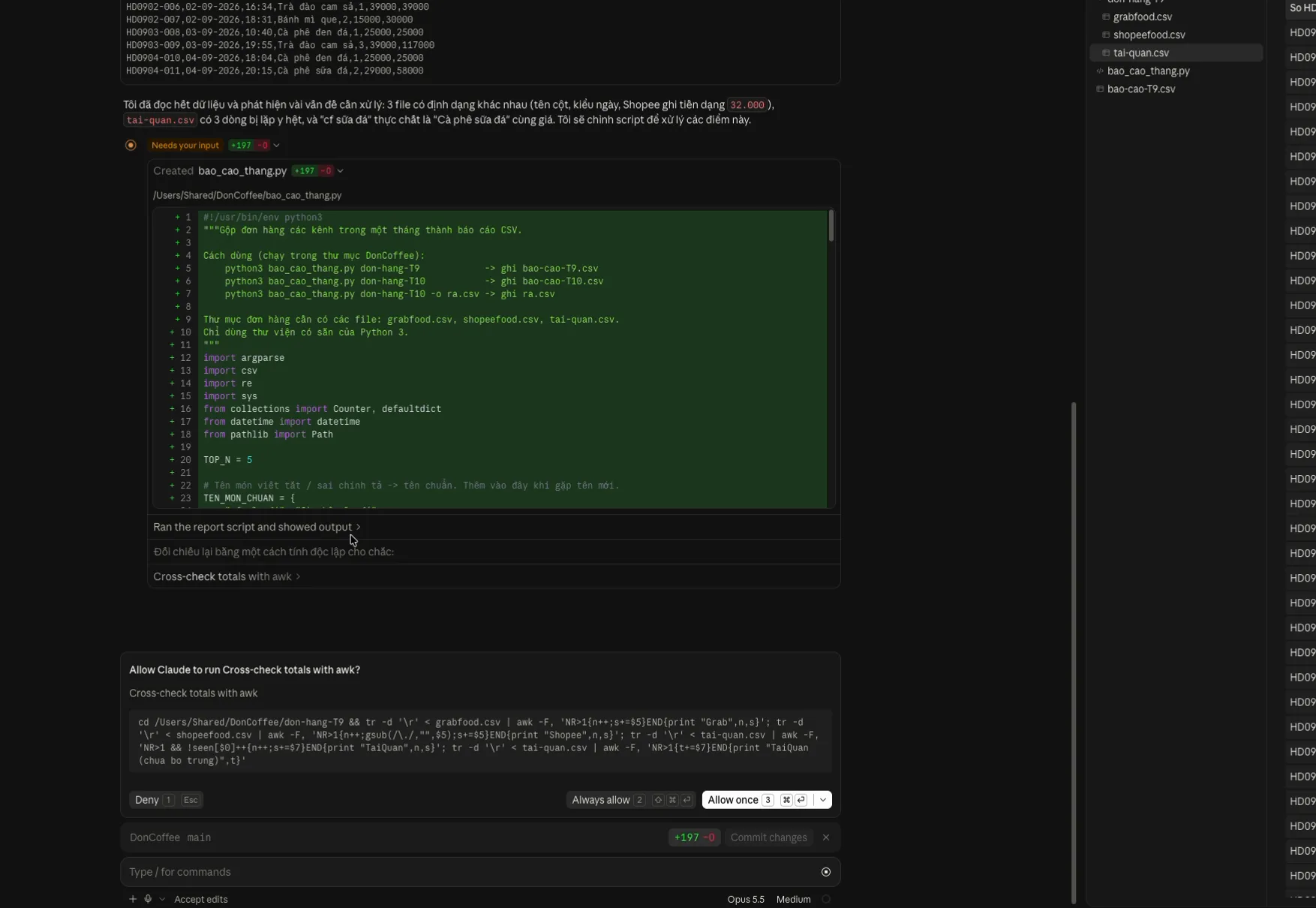Click the inline code 32.000
Screen dimensions: 1316x908
[x=747, y=105]
